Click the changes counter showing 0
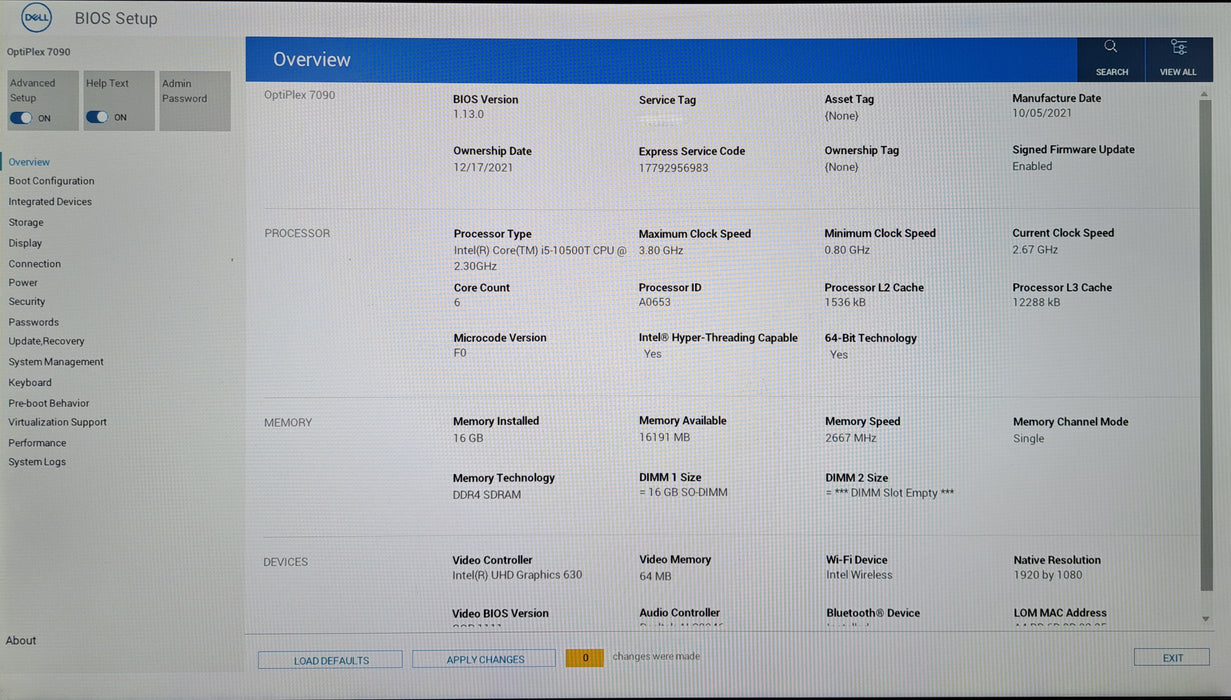The height and width of the screenshot is (700, 1231). (585, 658)
